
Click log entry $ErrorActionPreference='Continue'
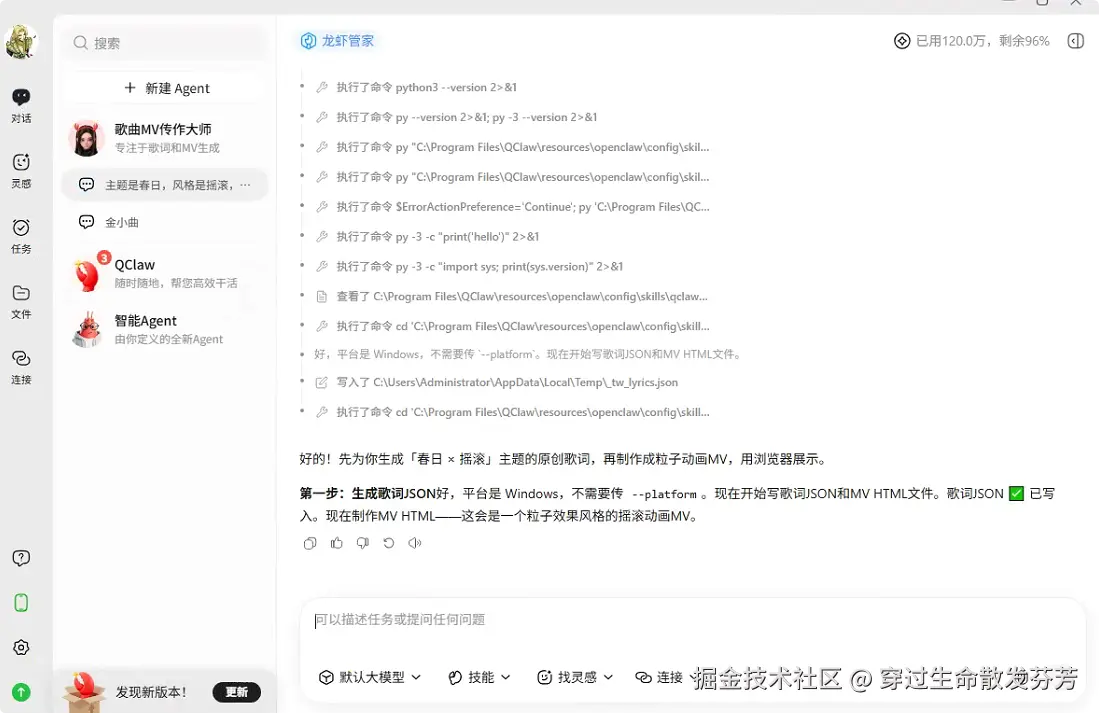523,207
